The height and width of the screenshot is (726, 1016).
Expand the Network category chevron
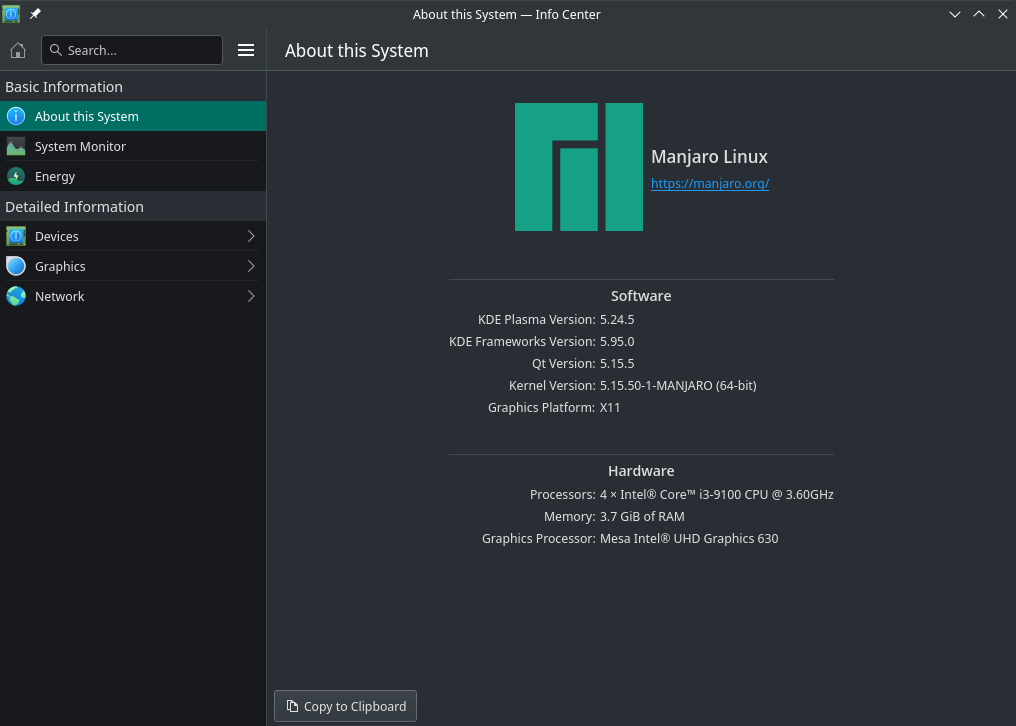coord(251,296)
